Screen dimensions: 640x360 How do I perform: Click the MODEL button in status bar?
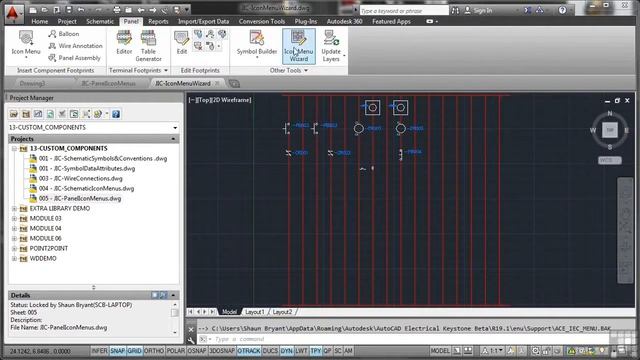click(440, 351)
